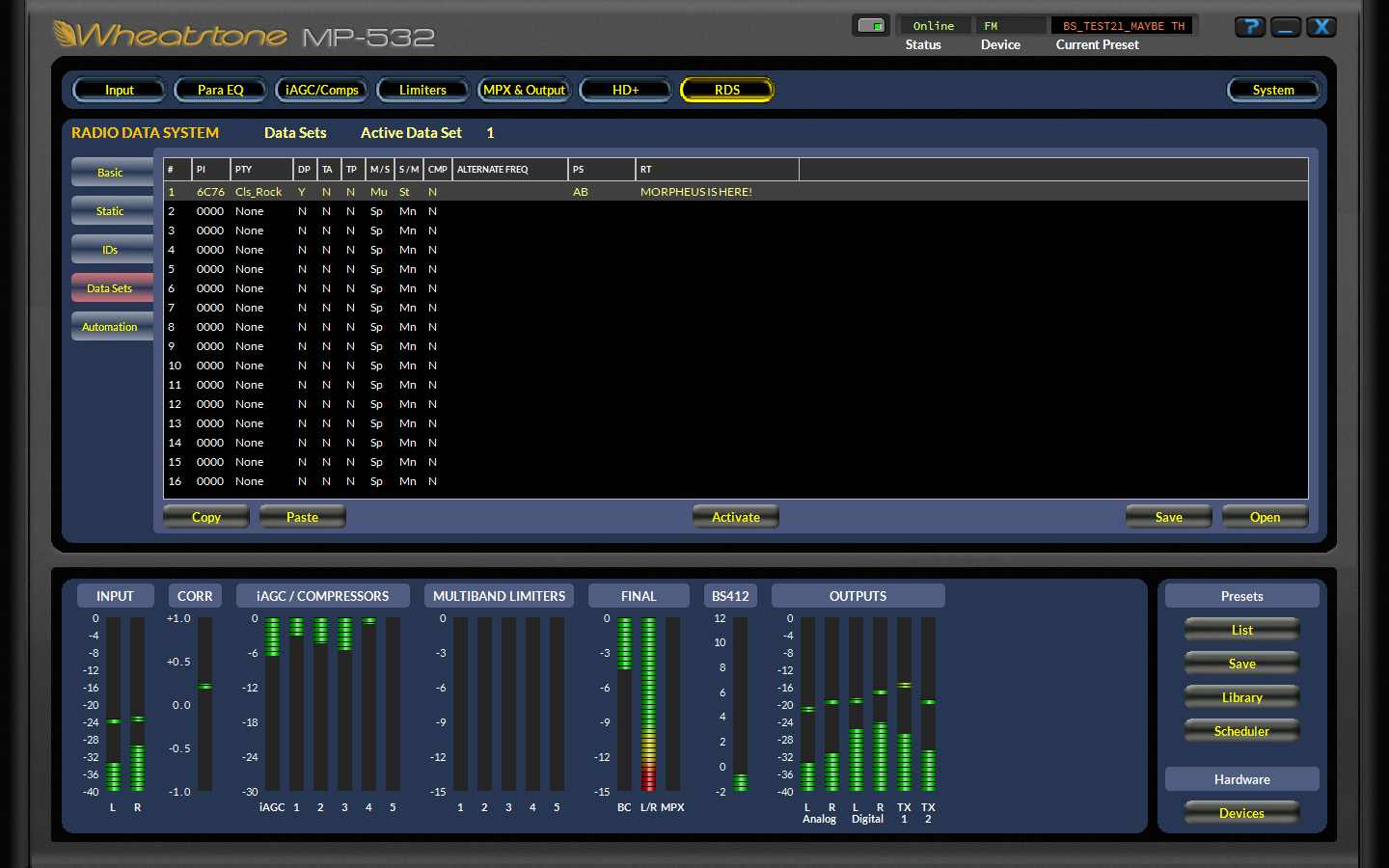Click the RT column header
Screen dimensions: 1389x868
tap(718, 170)
